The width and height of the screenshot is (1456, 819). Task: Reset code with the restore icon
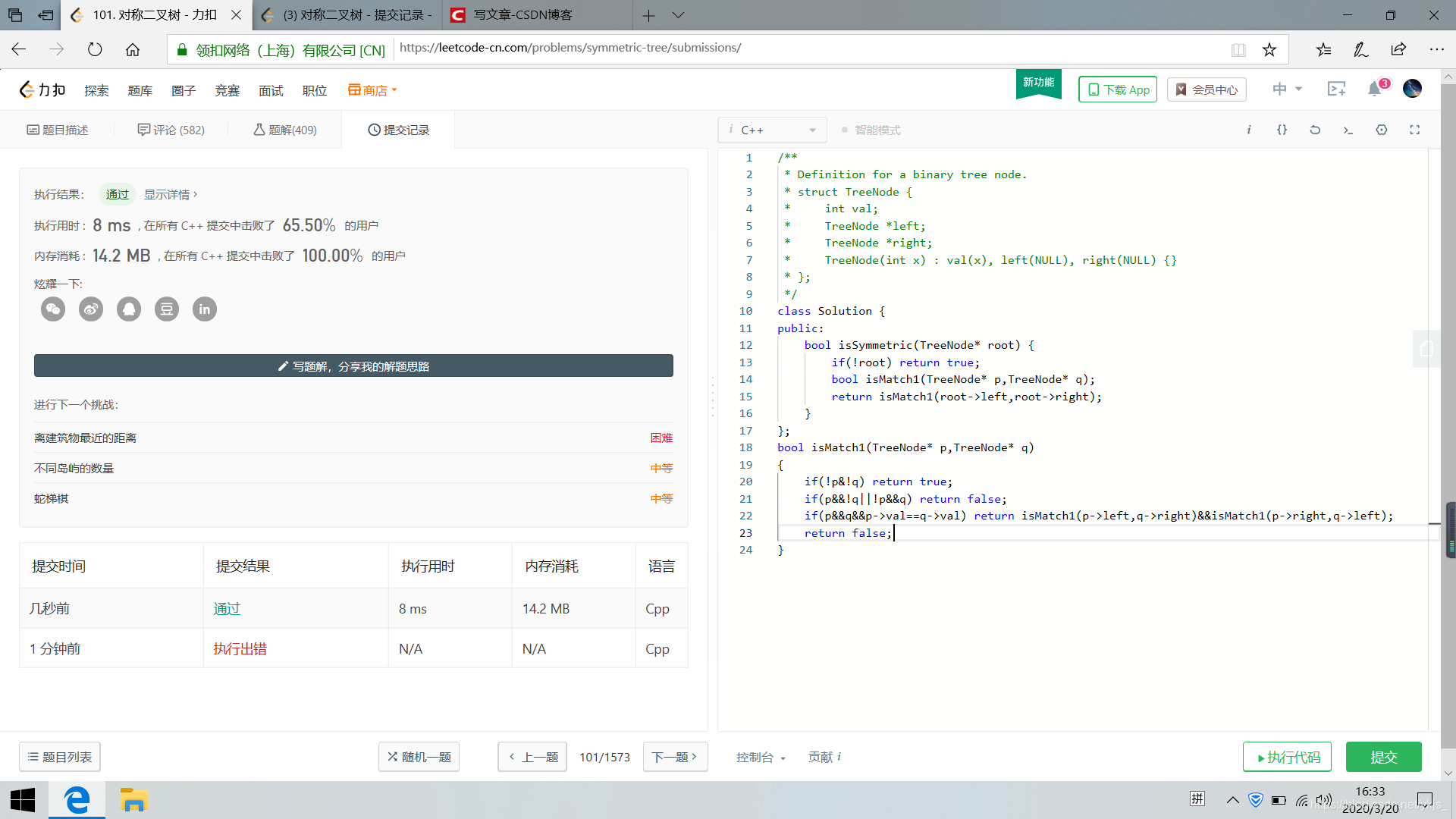click(1315, 130)
